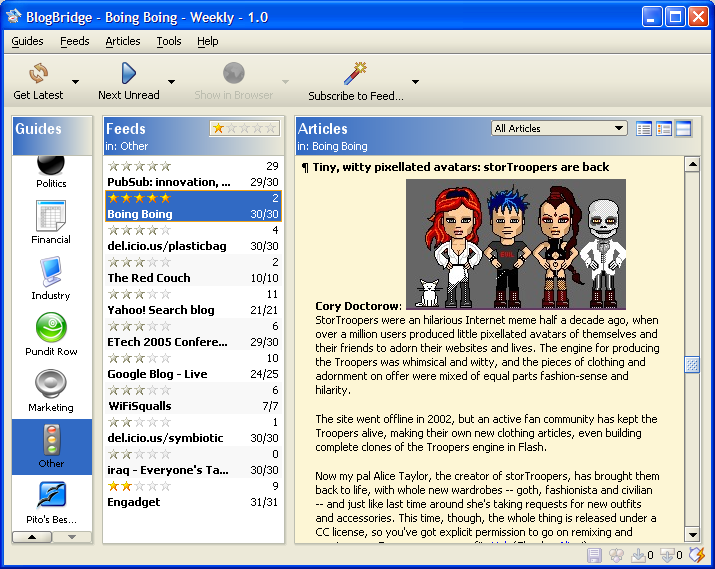Screen dimensions: 715x569
Task: Select the del.icio.us/plasticbag feed
Action: click(x=193, y=238)
